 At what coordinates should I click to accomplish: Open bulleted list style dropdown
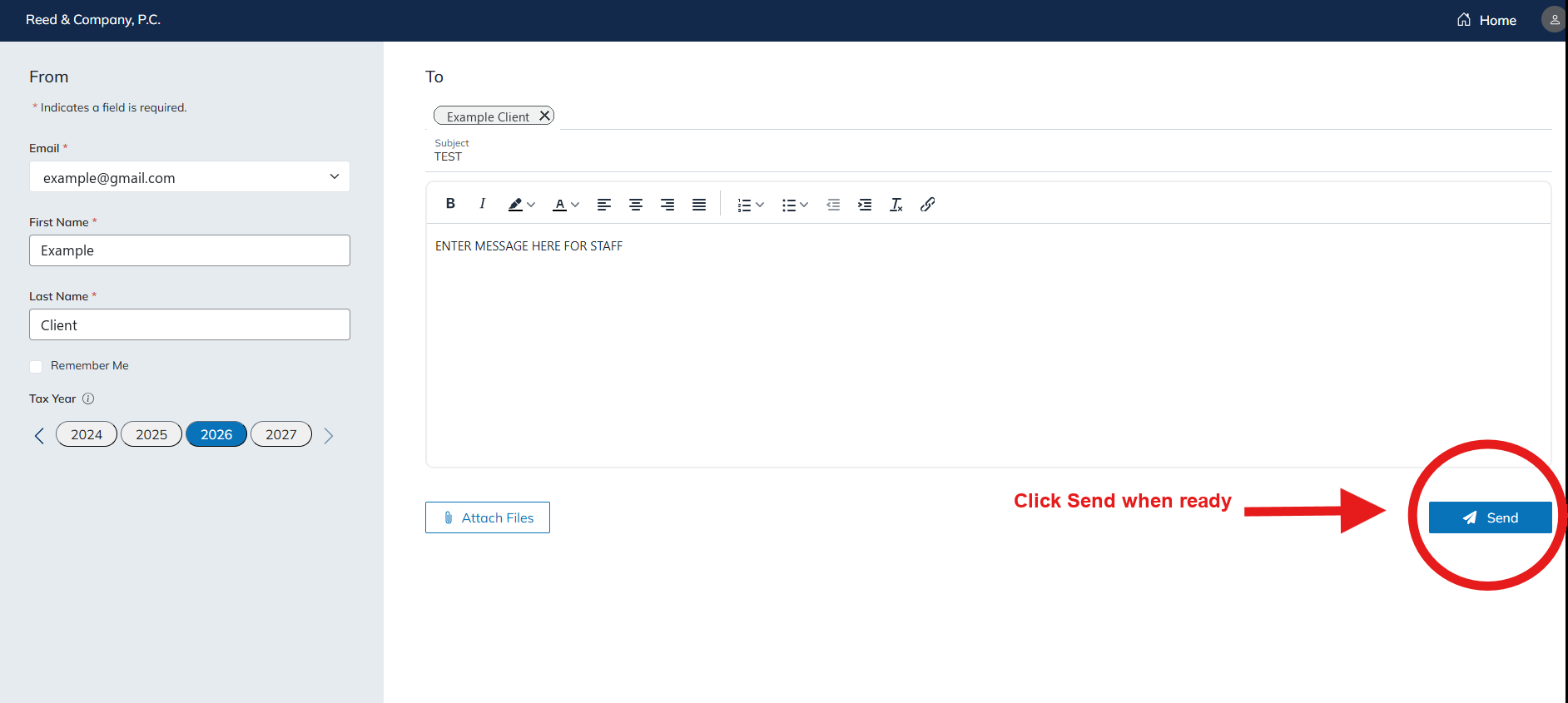[x=804, y=205]
